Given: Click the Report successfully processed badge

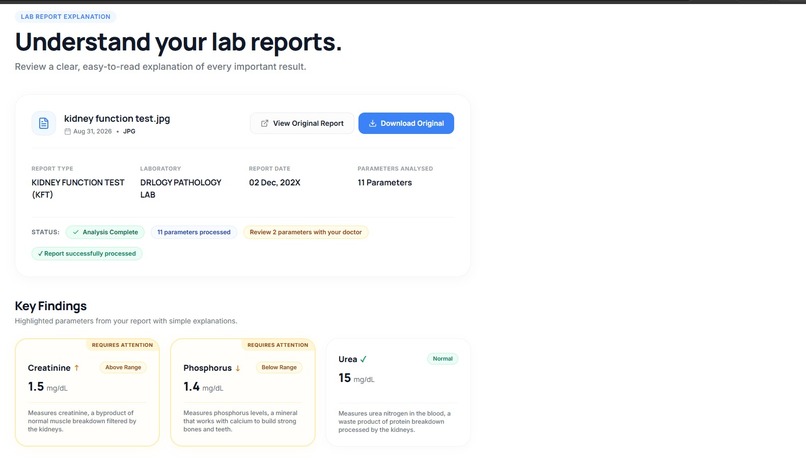Looking at the screenshot, I should (87, 254).
